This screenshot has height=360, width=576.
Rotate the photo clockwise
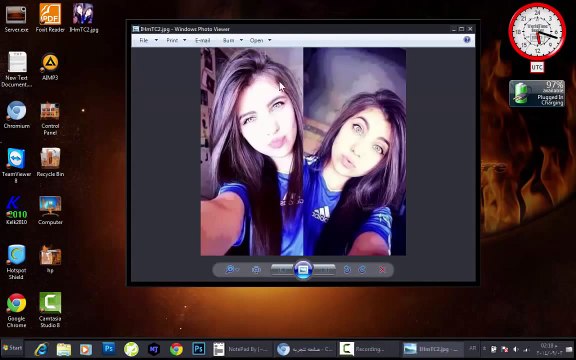[362, 270]
